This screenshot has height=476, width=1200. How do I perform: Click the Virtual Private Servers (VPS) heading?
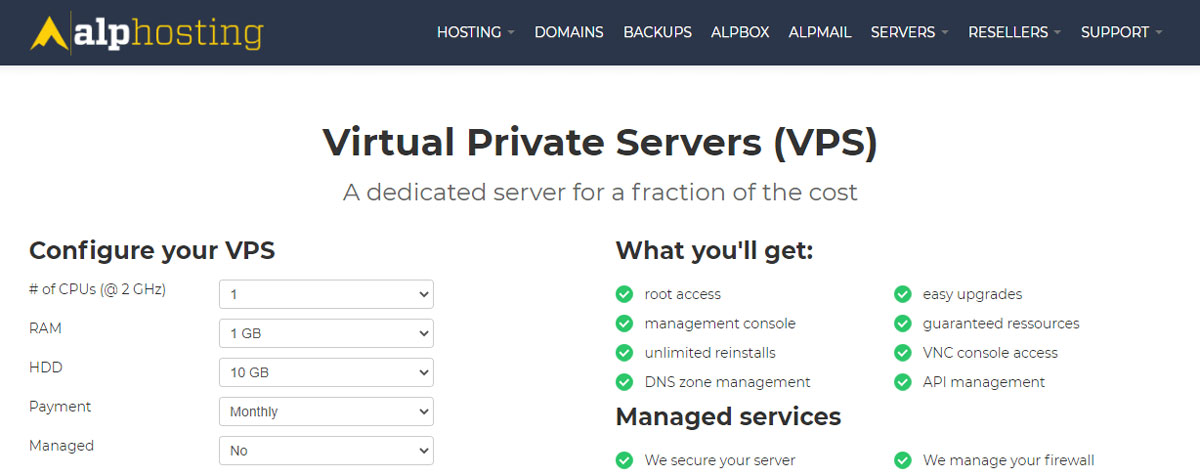pyautogui.click(x=600, y=142)
